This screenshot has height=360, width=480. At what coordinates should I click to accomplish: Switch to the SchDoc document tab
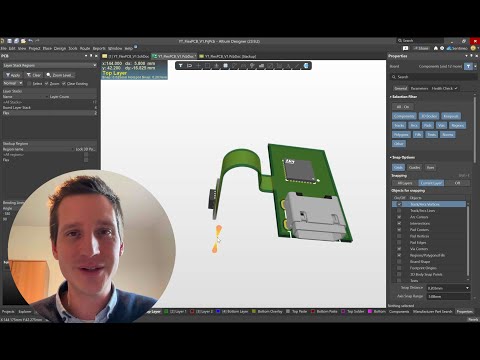click(x=126, y=56)
